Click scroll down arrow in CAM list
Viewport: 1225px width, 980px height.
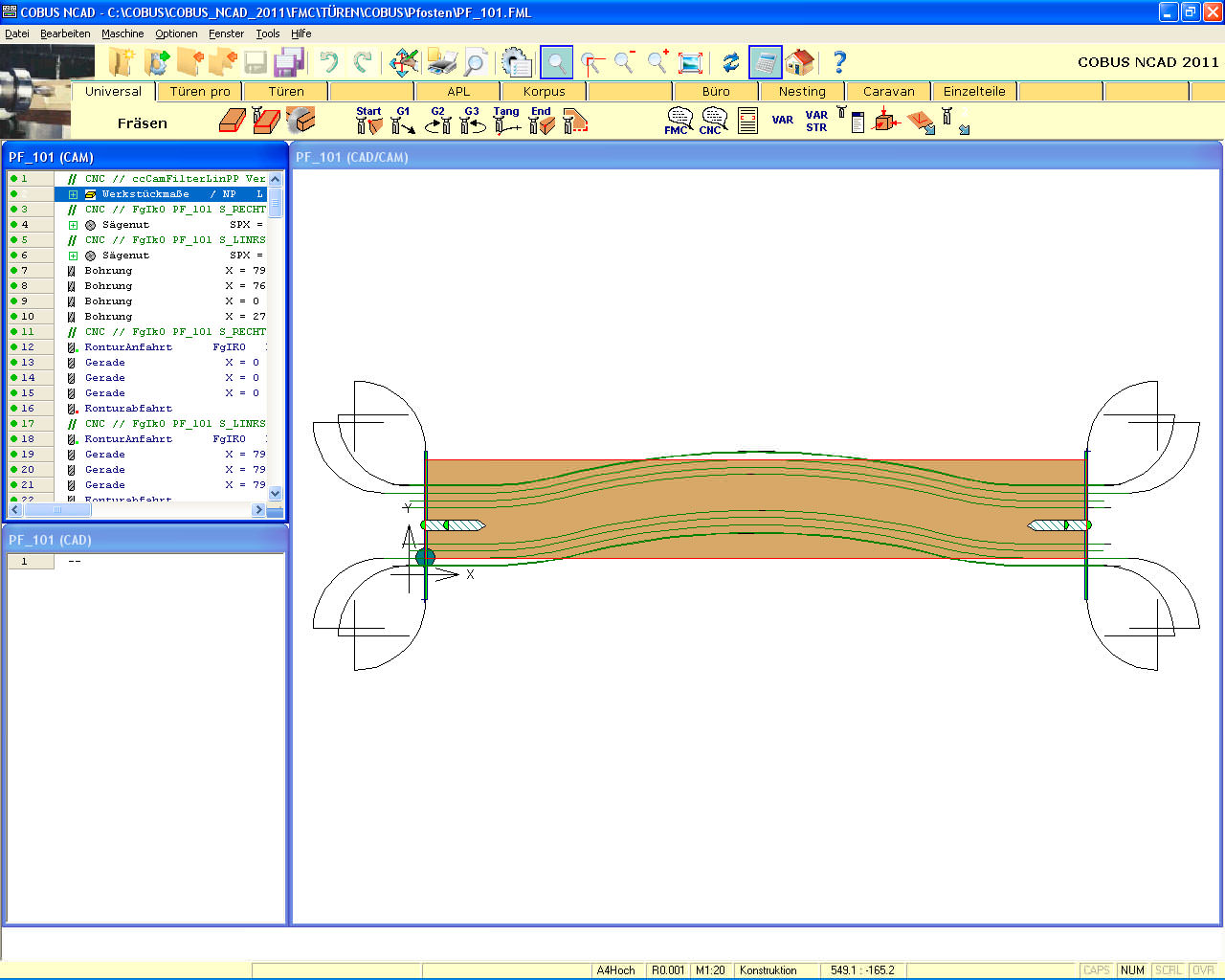[x=276, y=493]
